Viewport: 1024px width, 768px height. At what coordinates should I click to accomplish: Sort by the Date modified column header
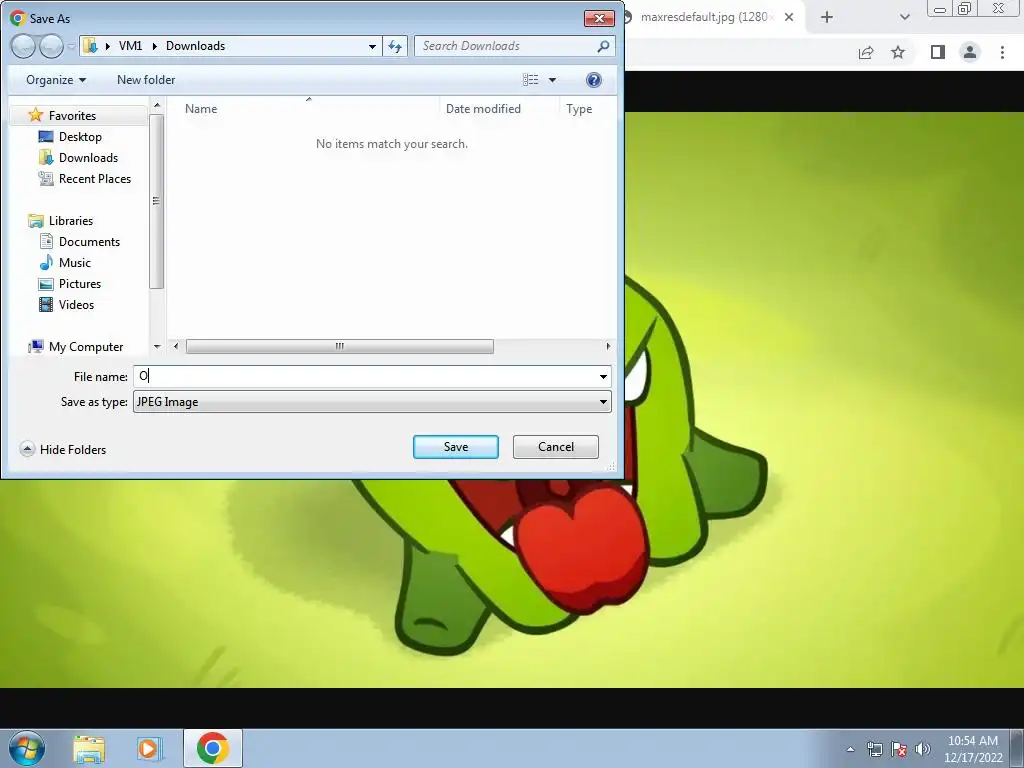[483, 108]
